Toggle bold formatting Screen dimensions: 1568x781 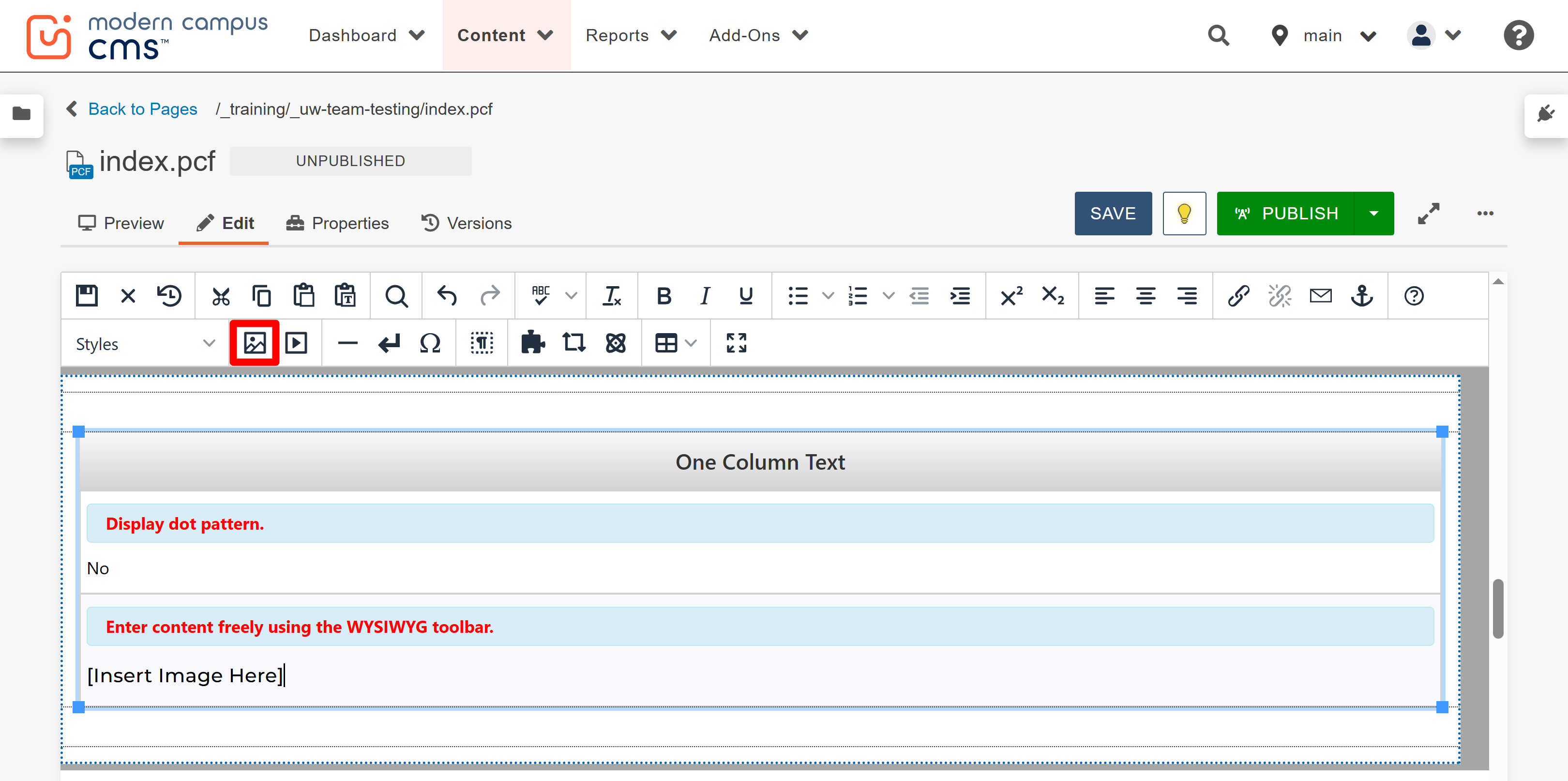(x=664, y=296)
